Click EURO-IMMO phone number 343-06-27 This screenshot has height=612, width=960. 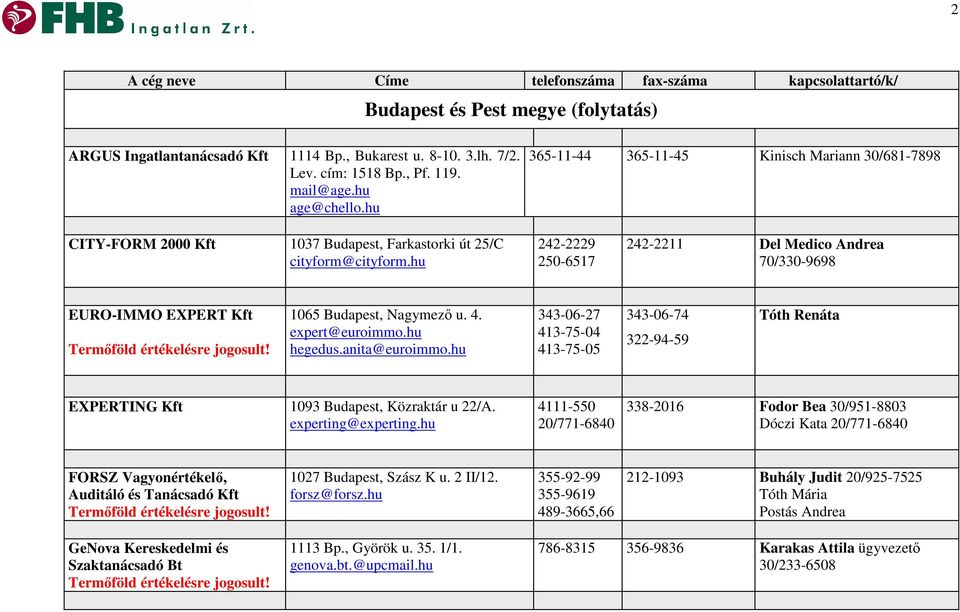[x=569, y=315]
